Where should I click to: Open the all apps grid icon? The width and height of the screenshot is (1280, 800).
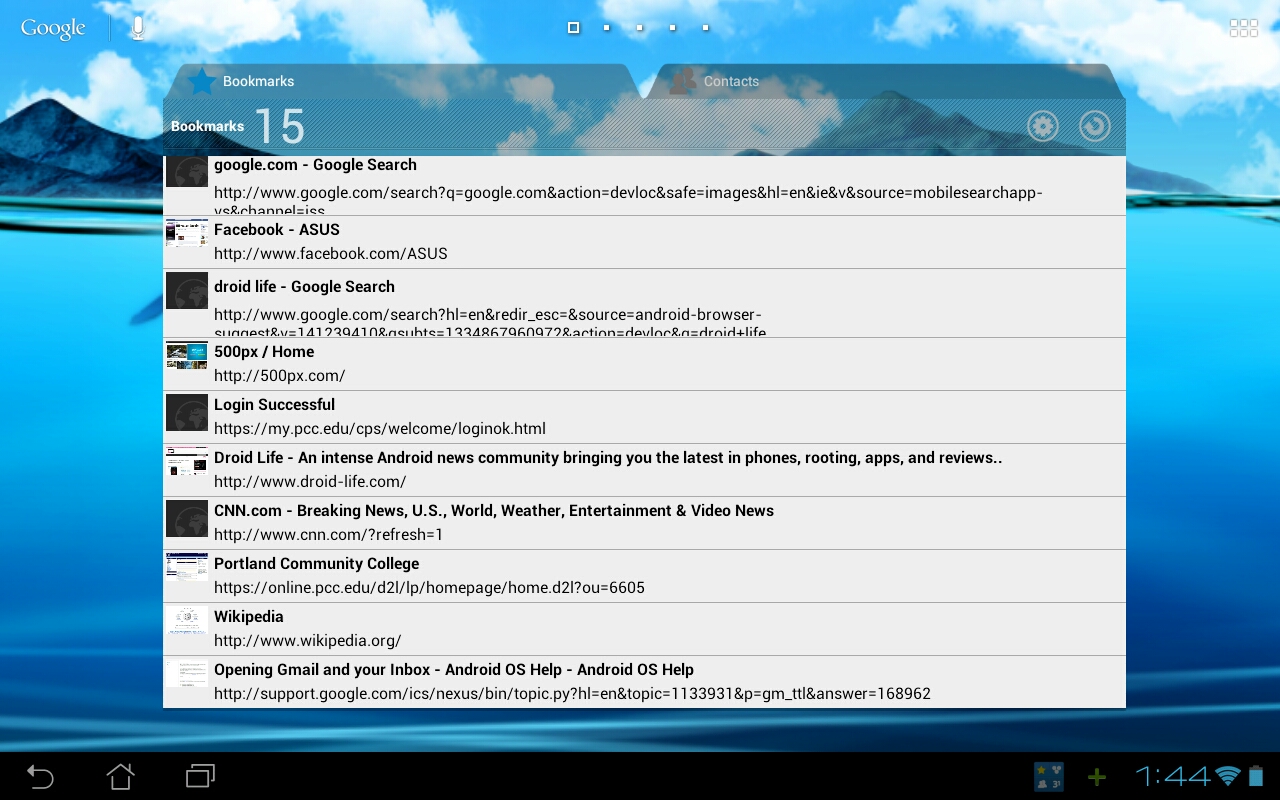tap(1244, 28)
